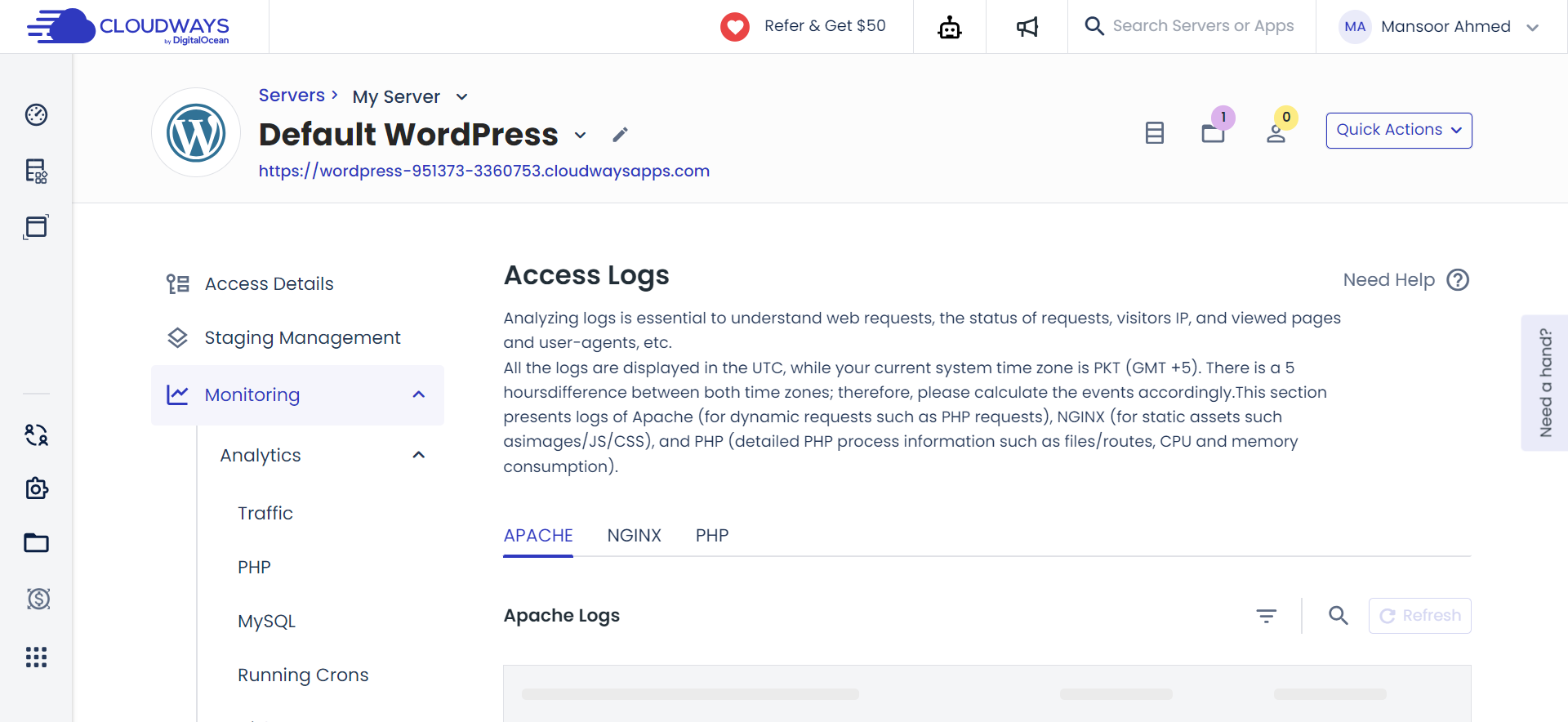Search Apache Logs with magnifier icon
The width and height of the screenshot is (1568, 722).
pos(1338,616)
